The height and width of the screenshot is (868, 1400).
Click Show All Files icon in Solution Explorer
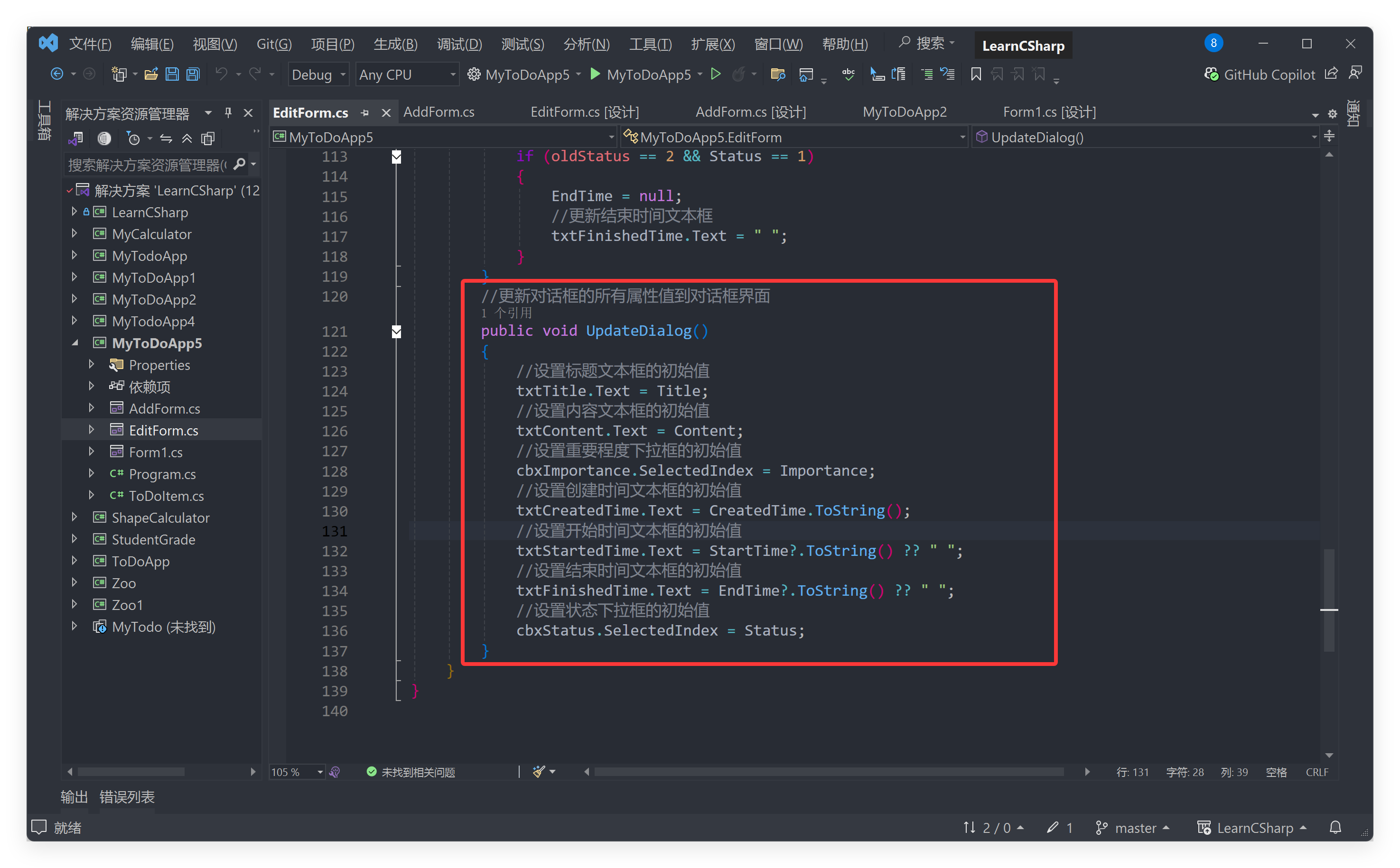coord(208,139)
